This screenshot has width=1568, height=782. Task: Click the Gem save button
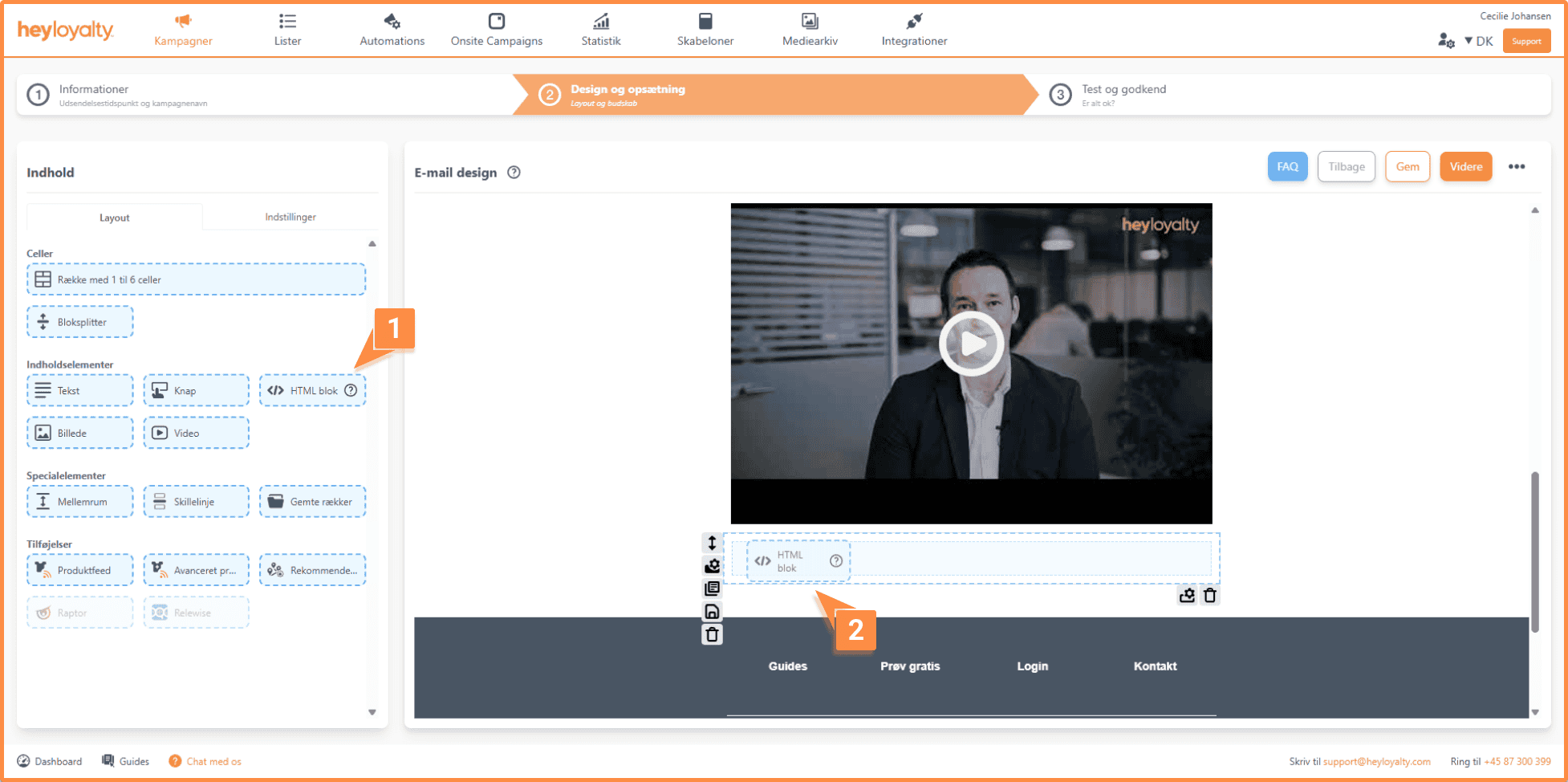[1407, 167]
